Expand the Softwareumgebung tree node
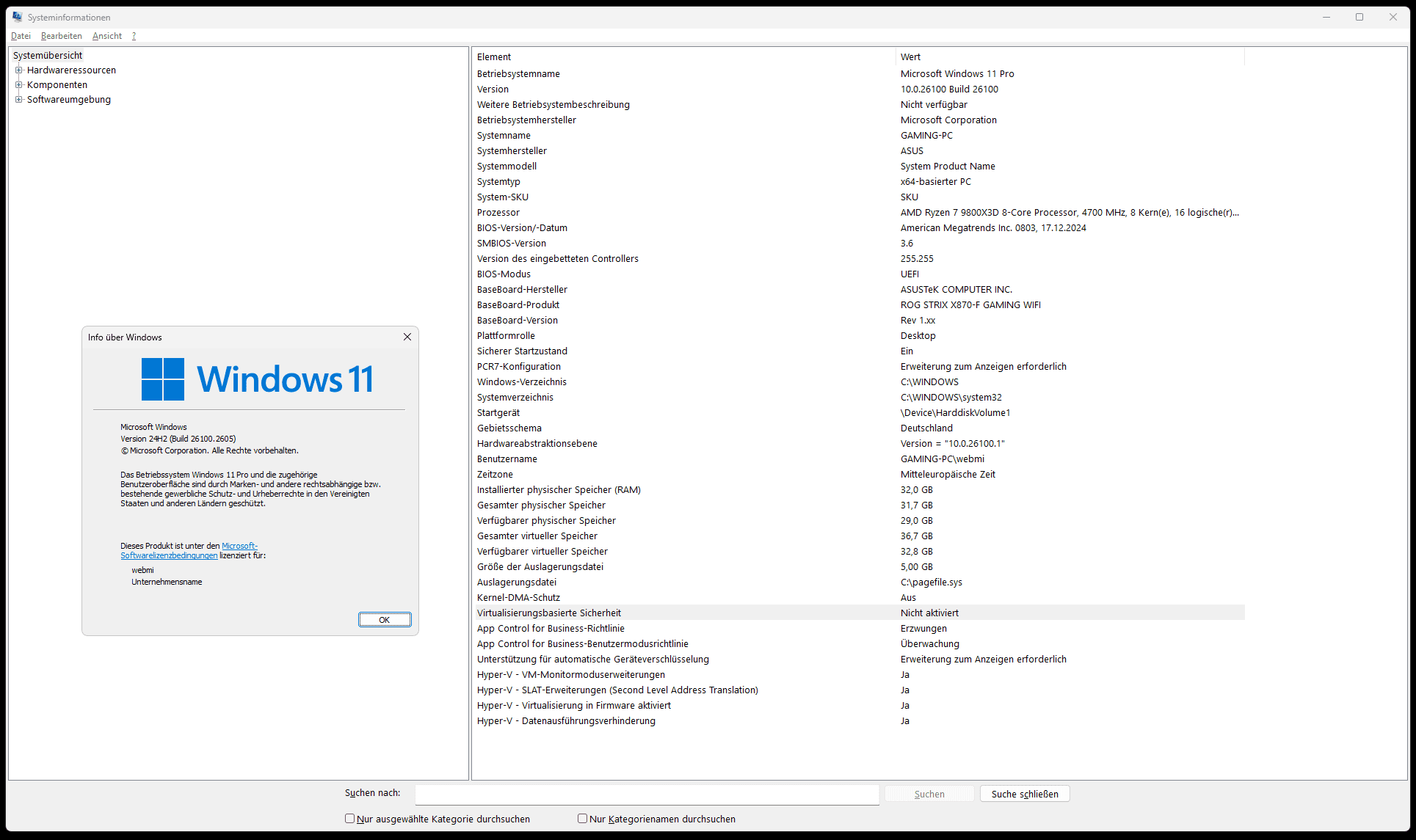The height and width of the screenshot is (840, 1416). (x=19, y=100)
